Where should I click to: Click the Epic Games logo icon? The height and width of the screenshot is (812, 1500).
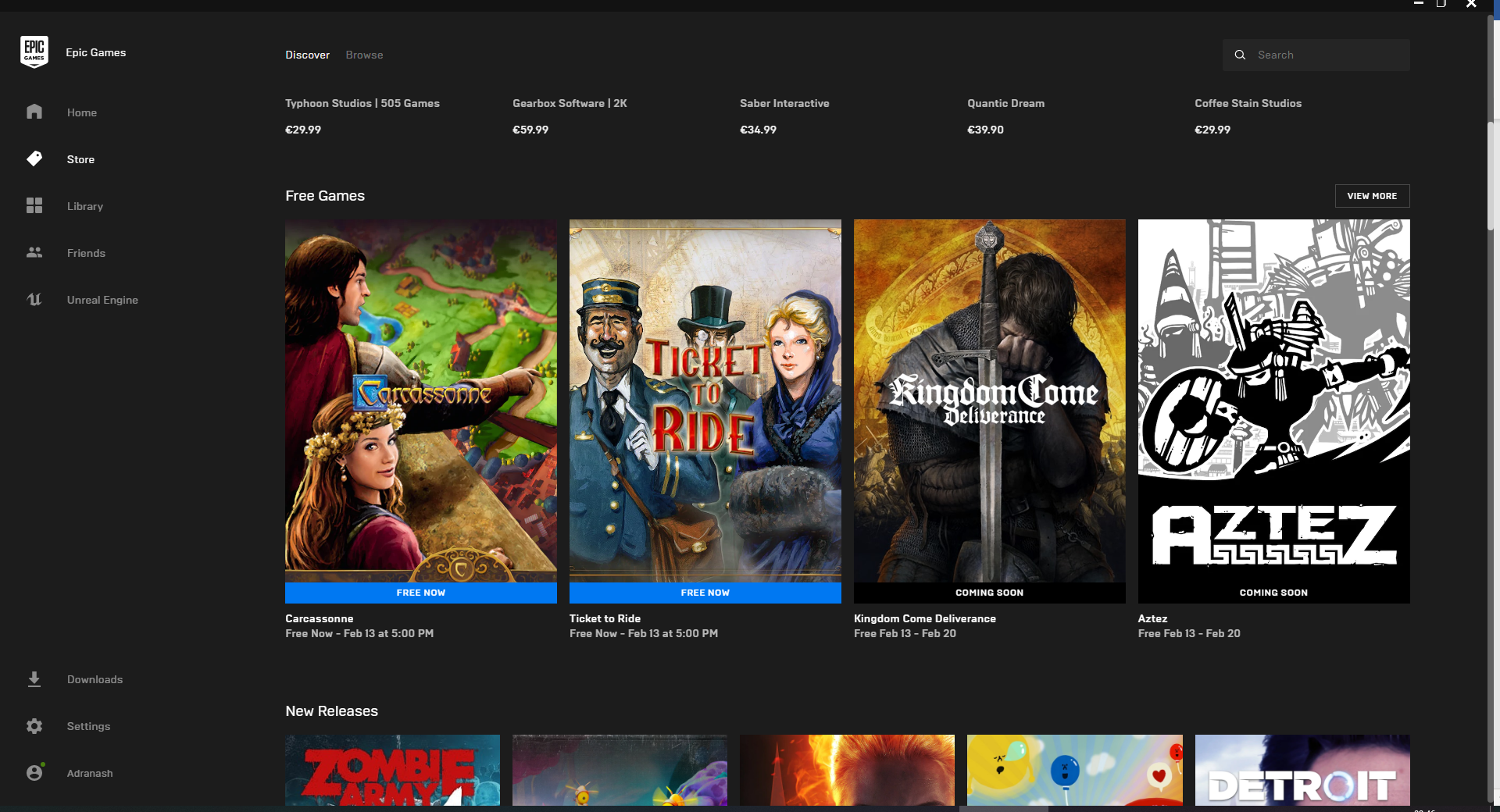(34, 52)
